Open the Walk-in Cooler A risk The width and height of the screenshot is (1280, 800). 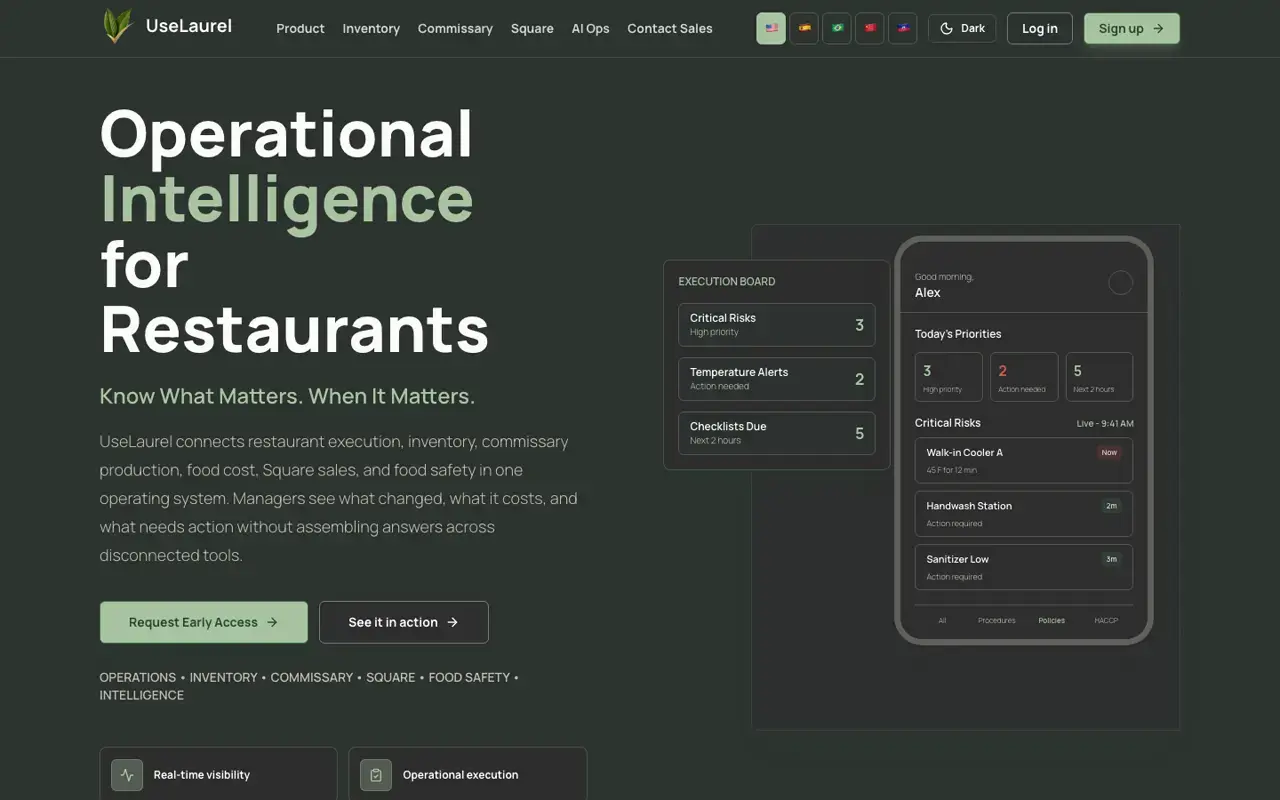pyautogui.click(x=1024, y=460)
